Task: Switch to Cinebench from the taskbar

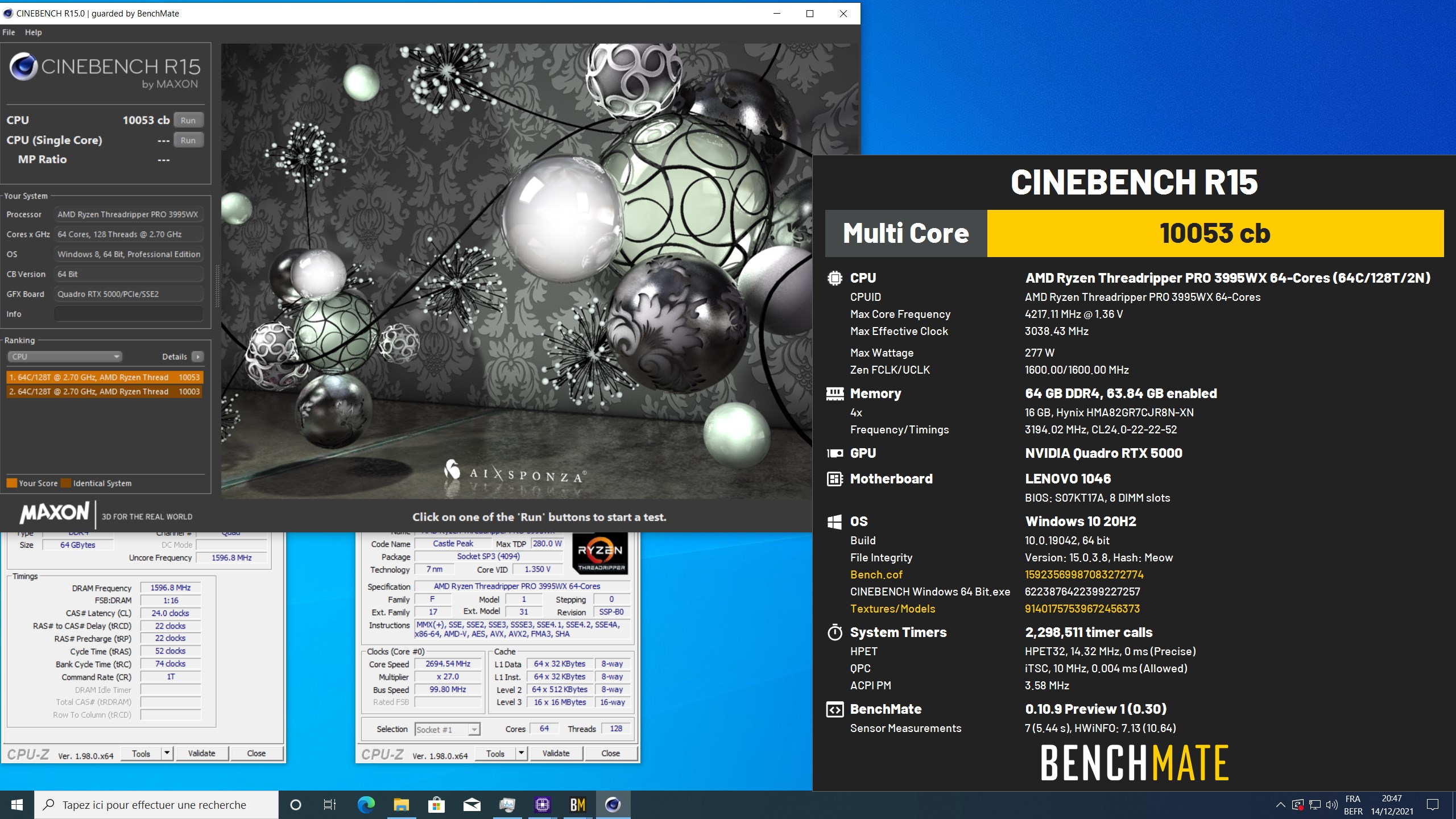Action: [x=613, y=805]
